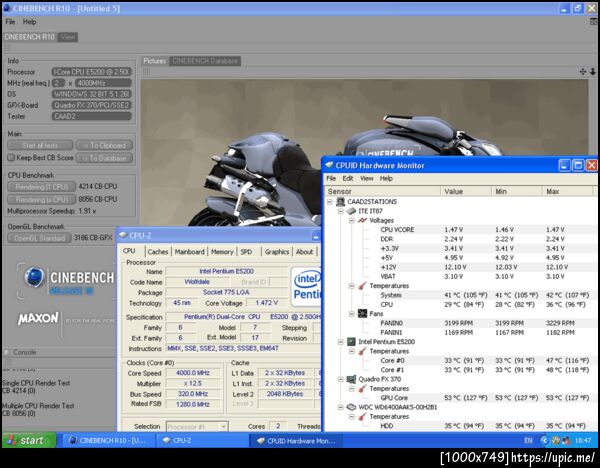Click the Intel Pentium E5200 processor icon
Screen dimensions: 600x468
[351, 342]
